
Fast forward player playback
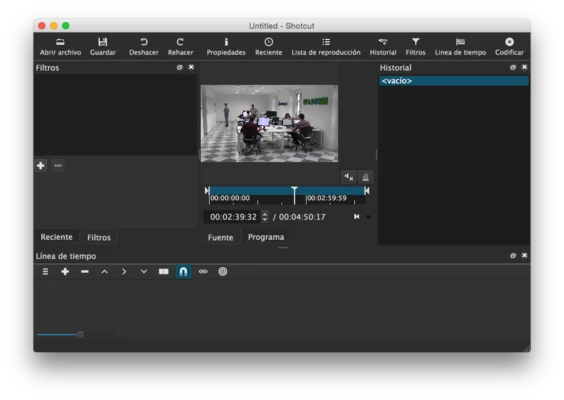[369, 217]
